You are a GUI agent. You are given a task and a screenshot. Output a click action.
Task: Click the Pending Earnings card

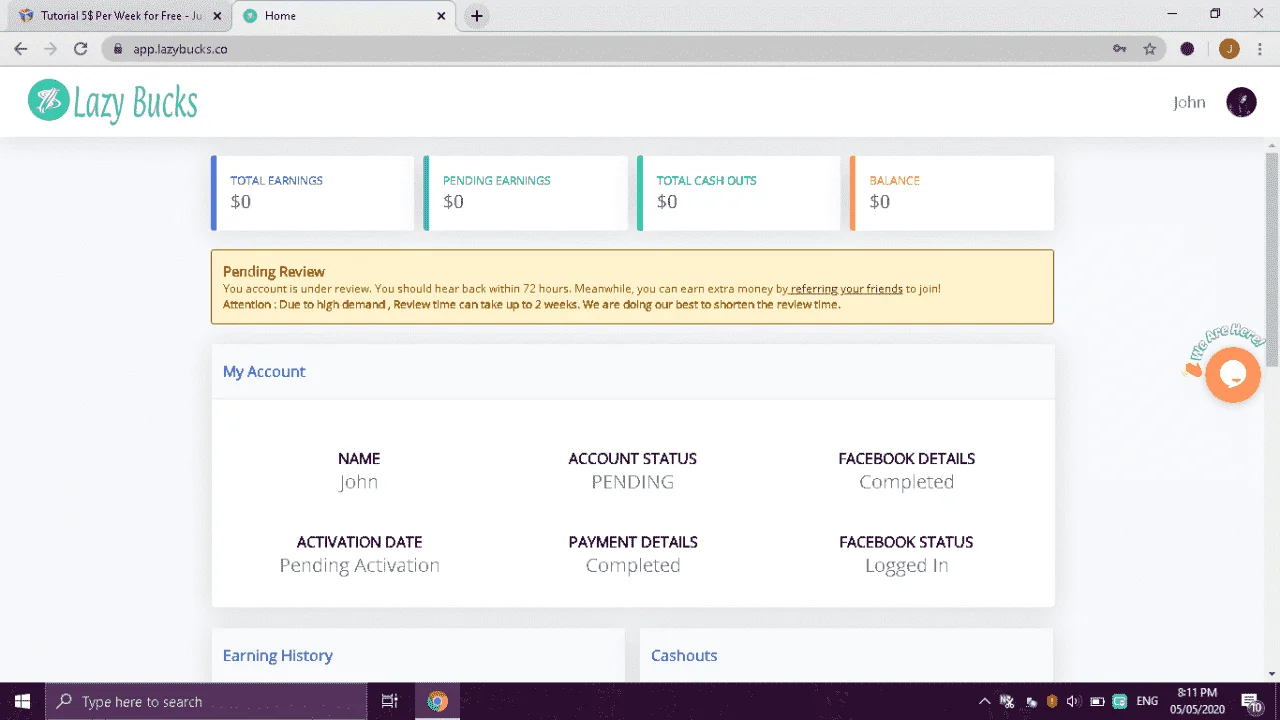pyautogui.click(x=525, y=193)
